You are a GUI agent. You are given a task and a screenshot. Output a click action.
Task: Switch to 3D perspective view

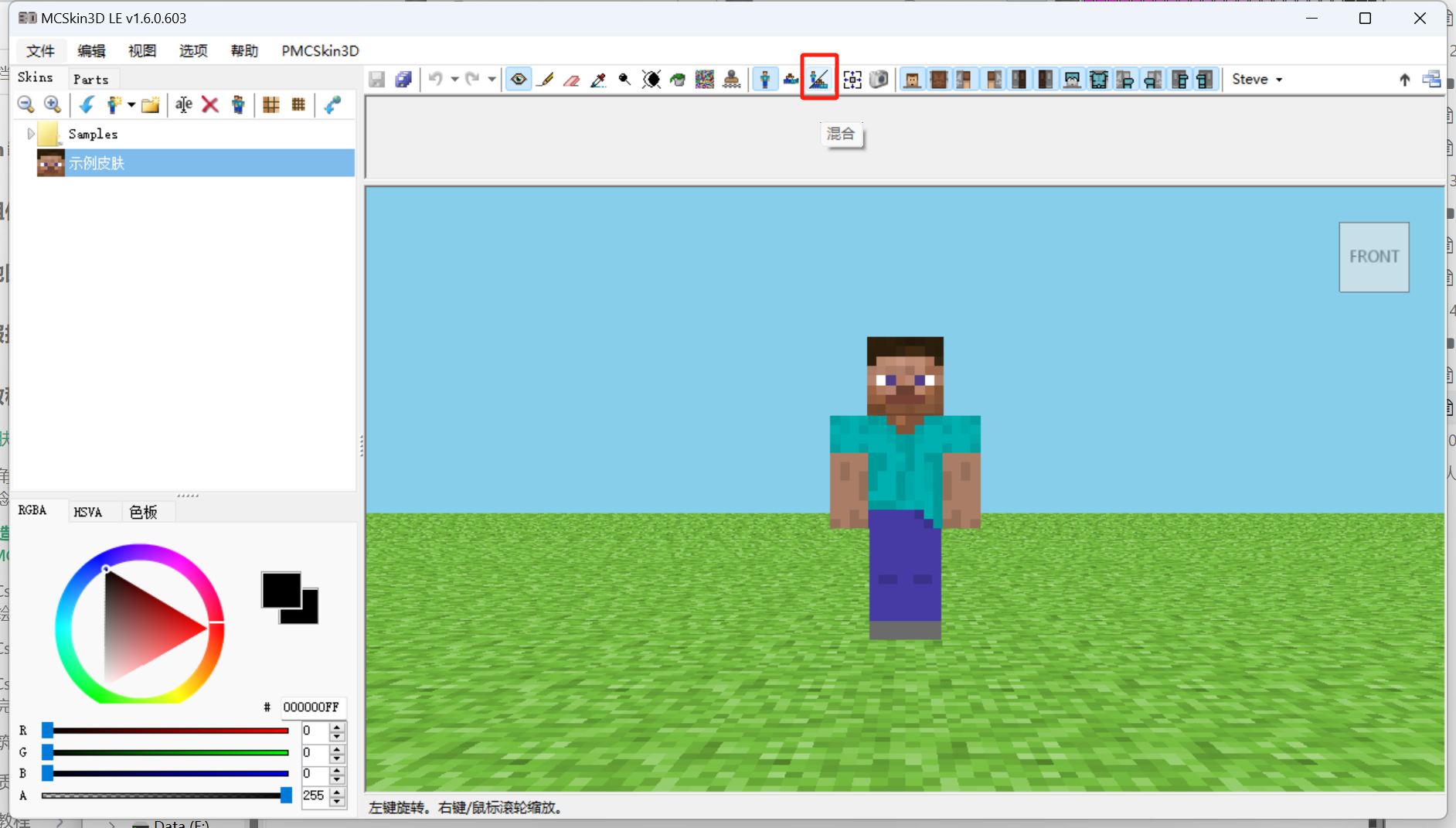pyautogui.click(x=765, y=79)
